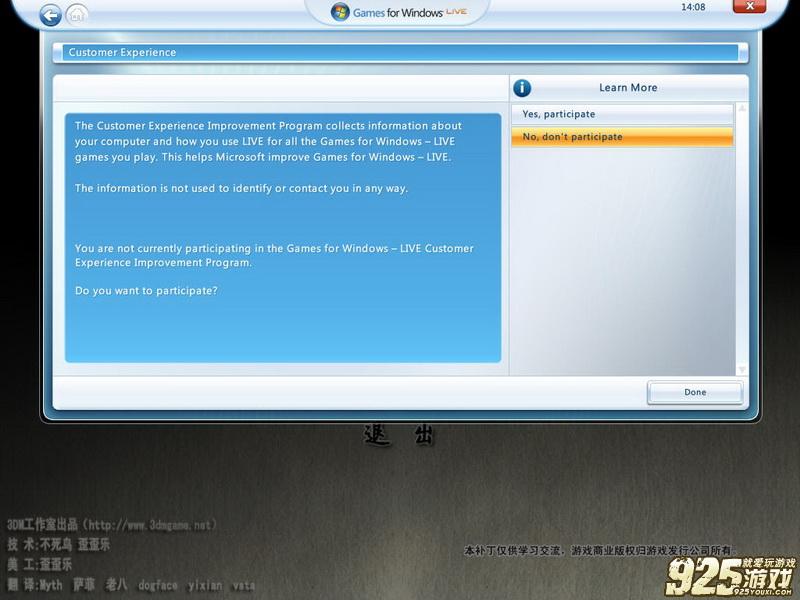Click the options list scrollbar down arrow

pos(742,369)
